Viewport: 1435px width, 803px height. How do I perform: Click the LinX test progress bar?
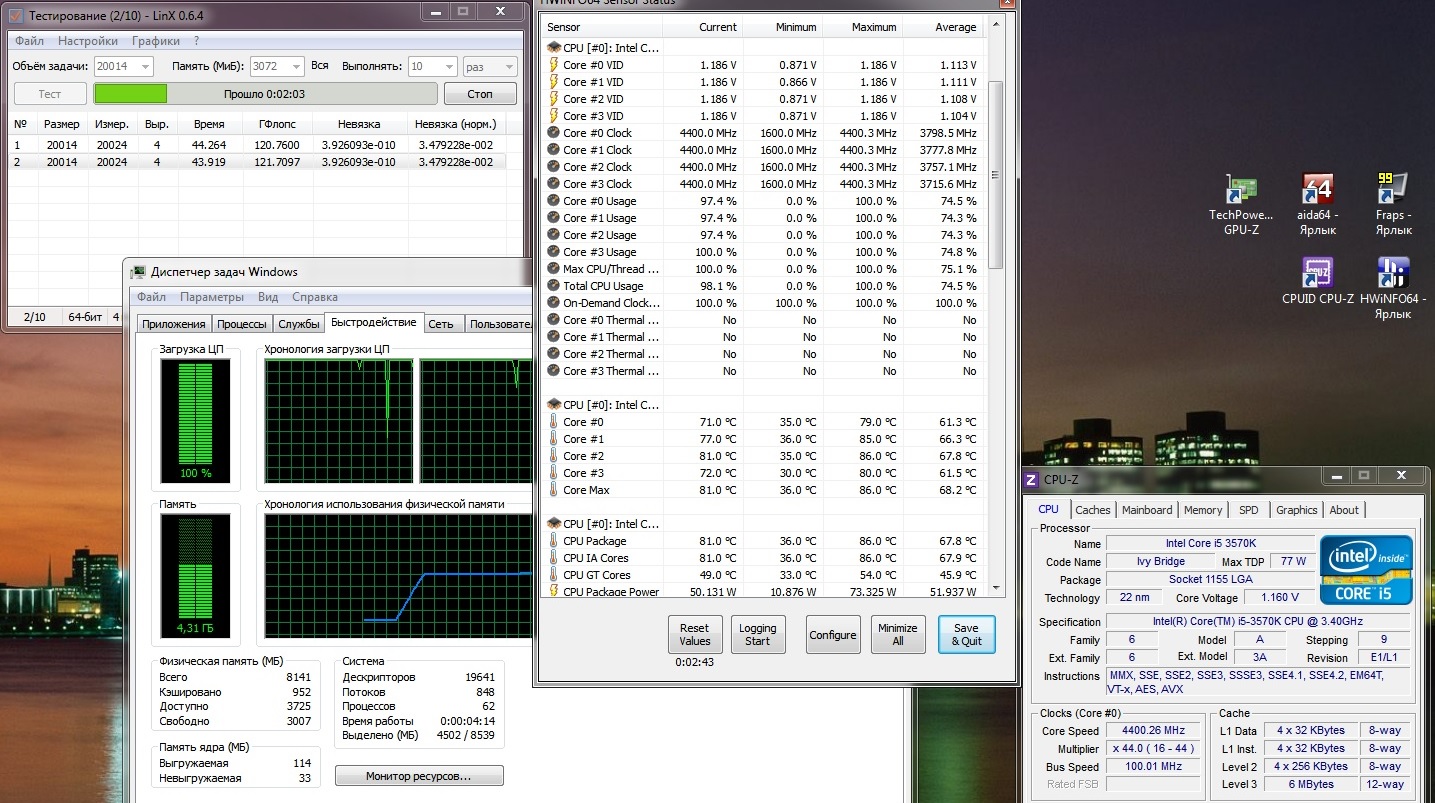(x=266, y=94)
